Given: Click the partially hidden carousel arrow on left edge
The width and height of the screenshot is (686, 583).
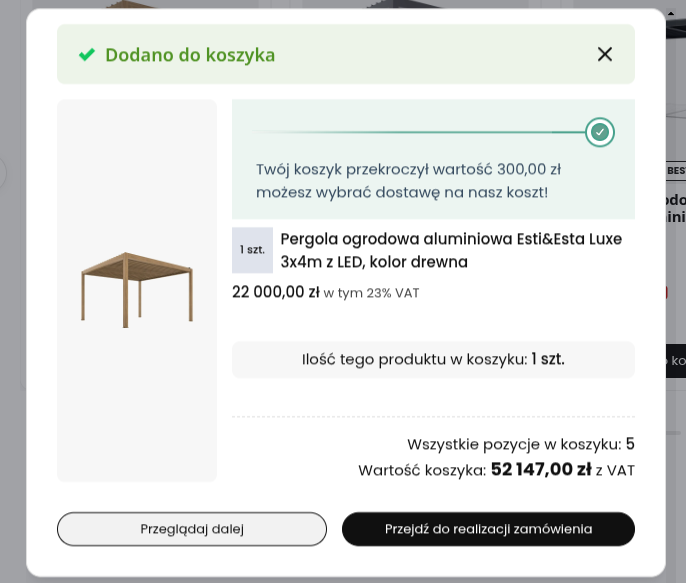Looking at the screenshot, I should click(2, 172).
